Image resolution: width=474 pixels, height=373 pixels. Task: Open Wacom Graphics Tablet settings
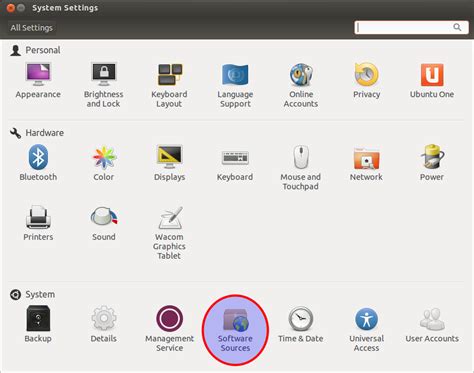coord(169,233)
